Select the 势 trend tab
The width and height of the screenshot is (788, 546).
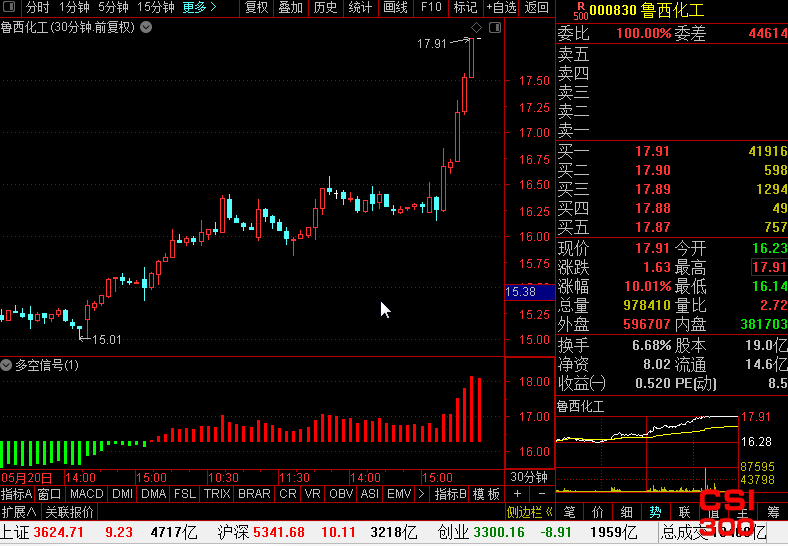[655, 512]
